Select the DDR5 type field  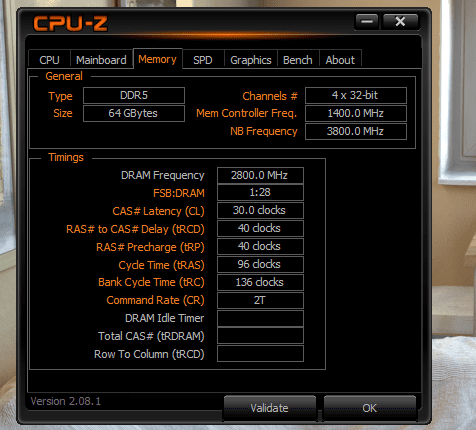click(x=134, y=95)
